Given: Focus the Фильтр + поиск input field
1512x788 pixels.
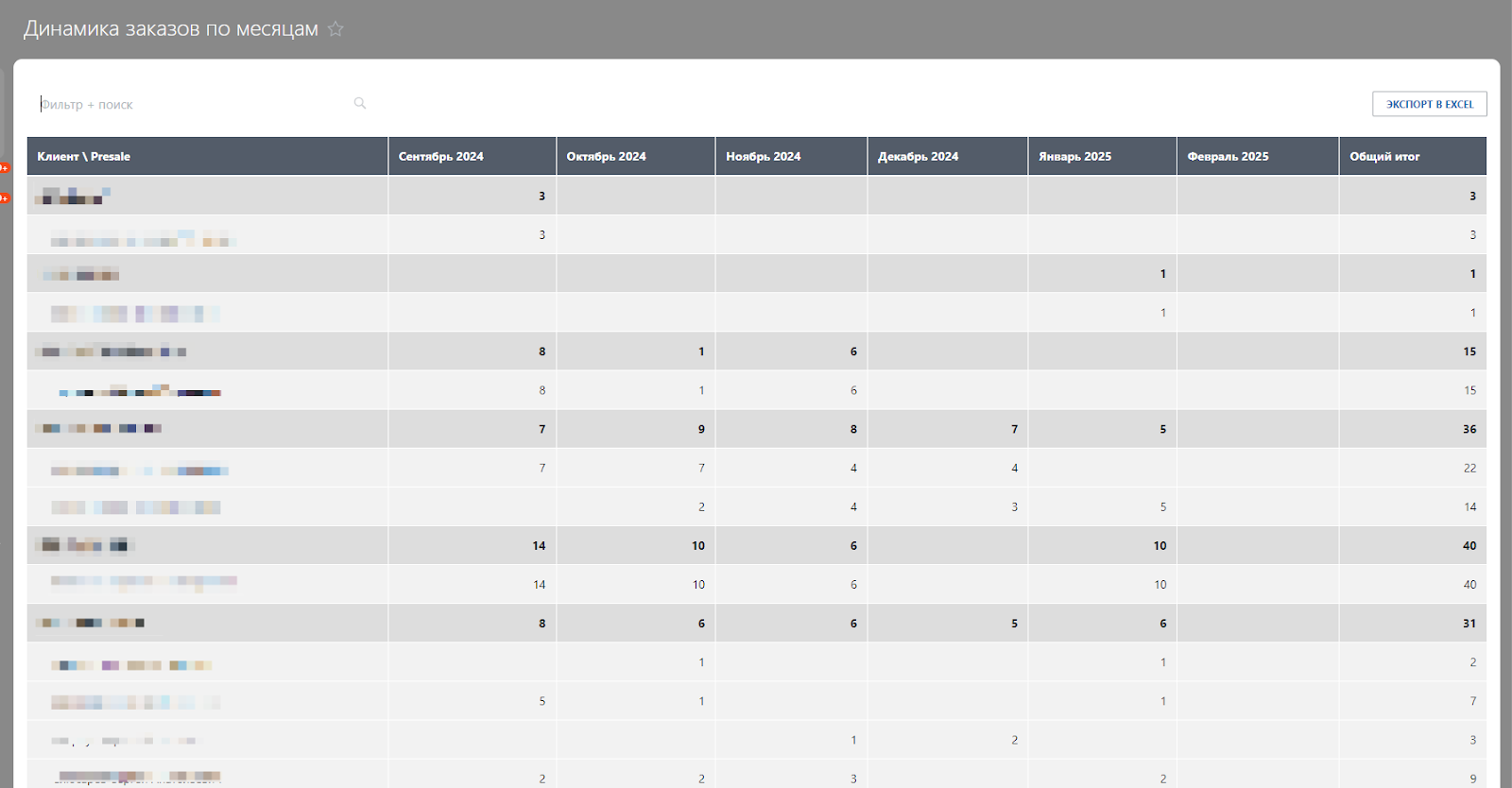Looking at the screenshot, I should click(189, 105).
